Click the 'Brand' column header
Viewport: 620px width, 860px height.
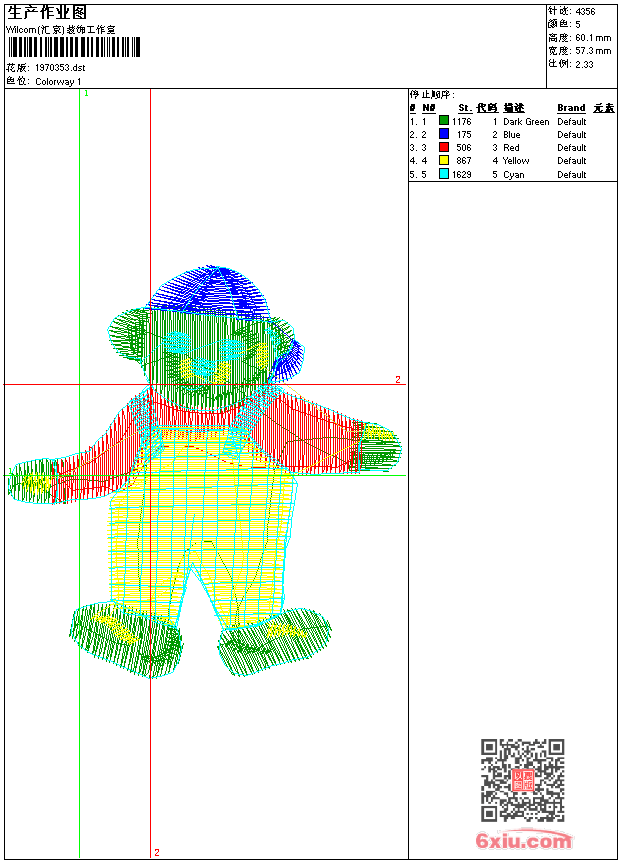[571, 108]
